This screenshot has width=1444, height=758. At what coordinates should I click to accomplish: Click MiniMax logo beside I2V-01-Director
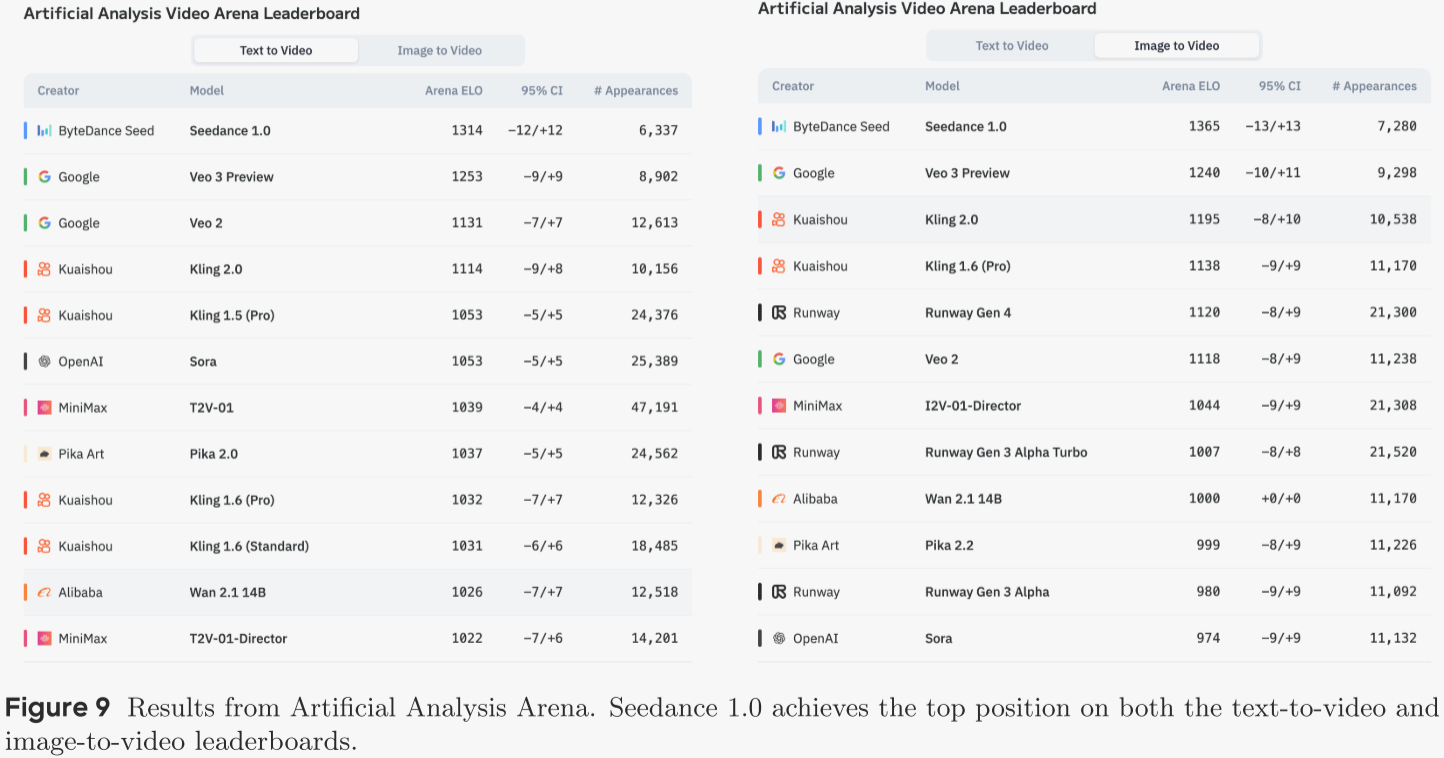tap(779, 406)
